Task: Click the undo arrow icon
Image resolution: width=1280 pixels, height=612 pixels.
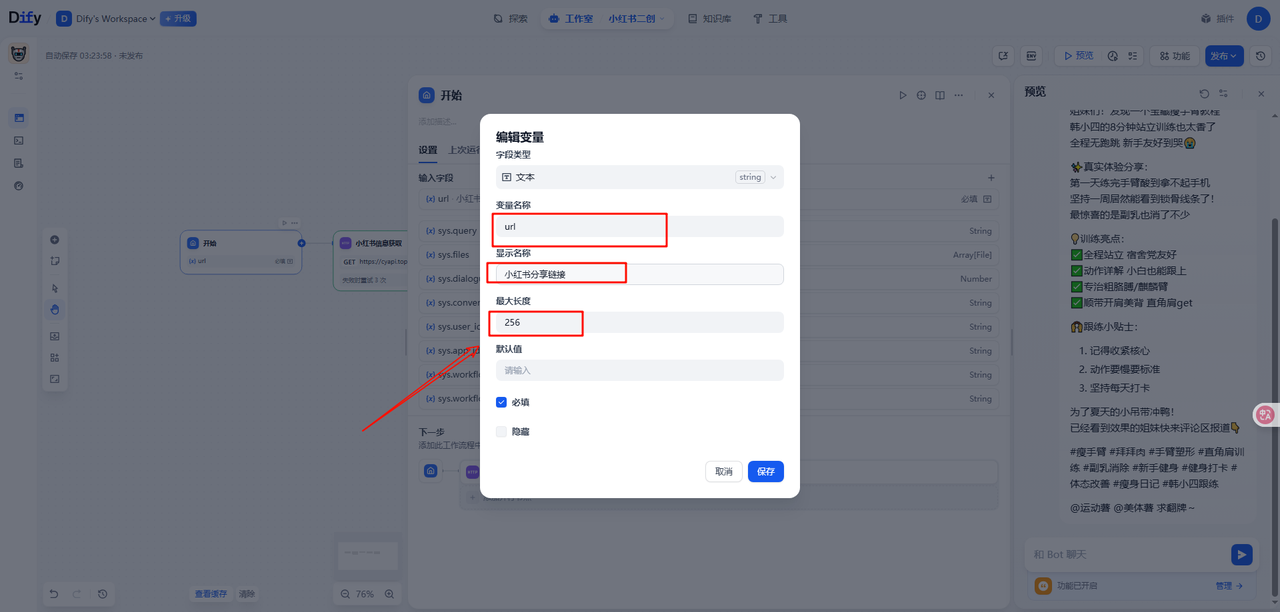Action: pyautogui.click(x=54, y=594)
